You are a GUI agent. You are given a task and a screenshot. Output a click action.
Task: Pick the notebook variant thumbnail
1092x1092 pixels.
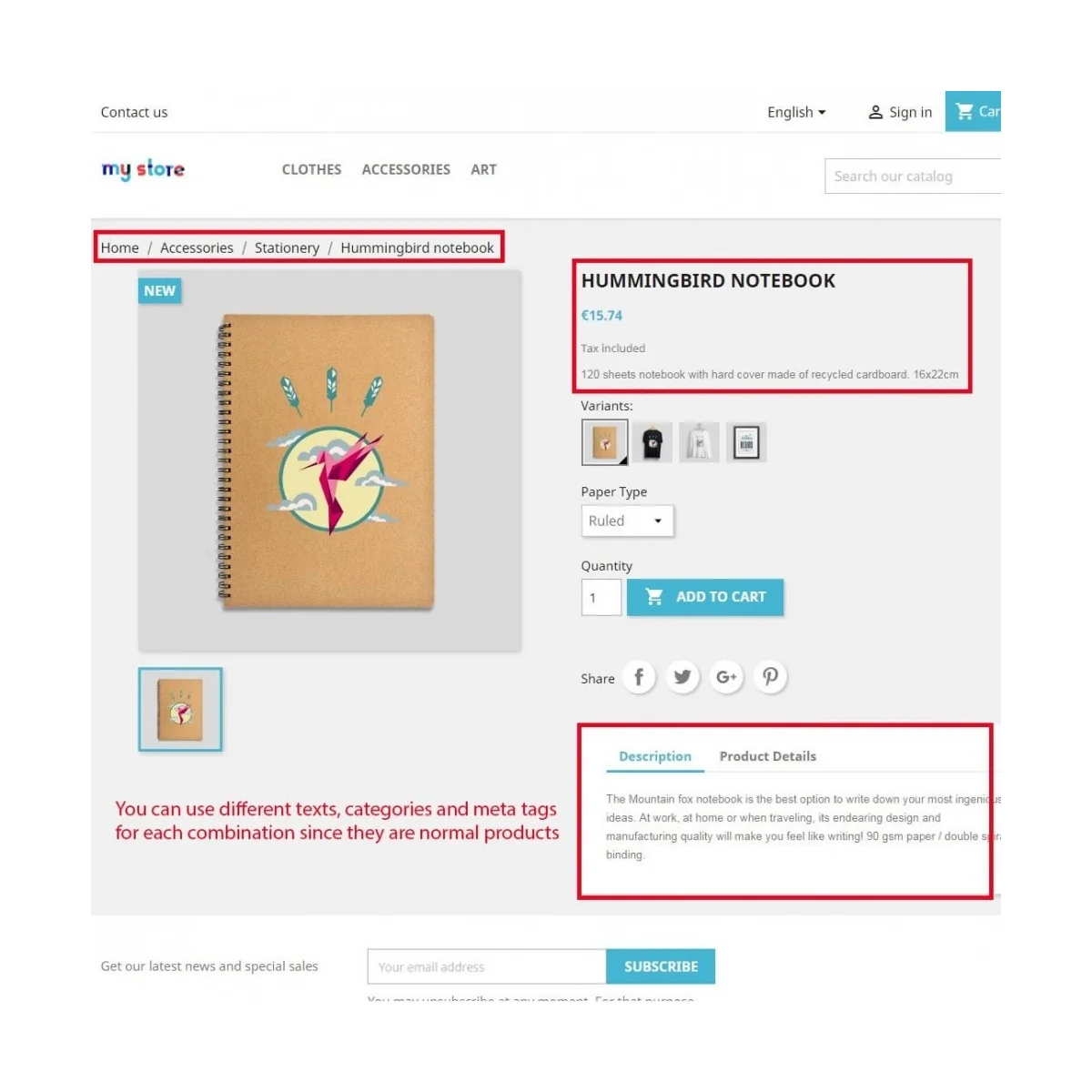[x=605, y=442]
